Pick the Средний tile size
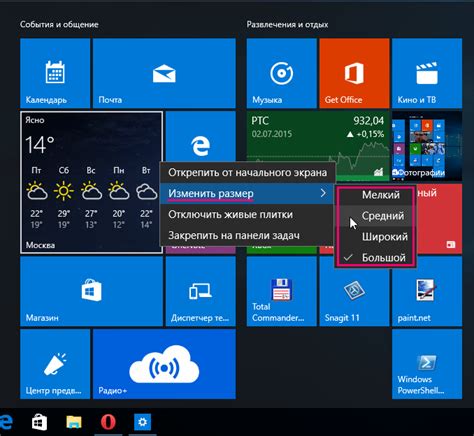Image resolution: width=474 pixels, height=436 pixels. pyautogui.click(x=376, y=216)
